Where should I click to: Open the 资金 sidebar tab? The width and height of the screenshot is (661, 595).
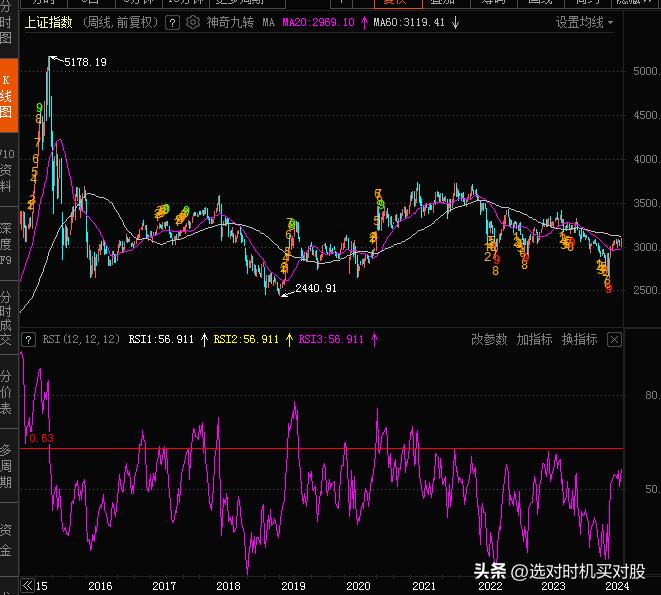(8, 540)
